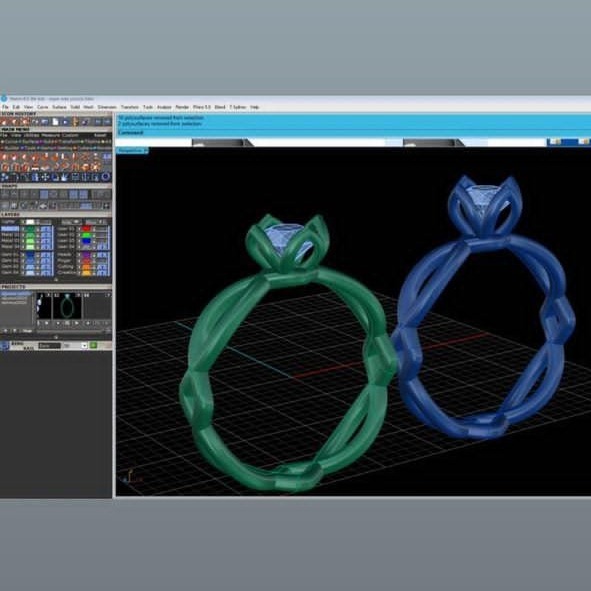This screenshot has width=591, height=591.
Task: Select the Gem 01 layer name
Action: click(10, 254)
